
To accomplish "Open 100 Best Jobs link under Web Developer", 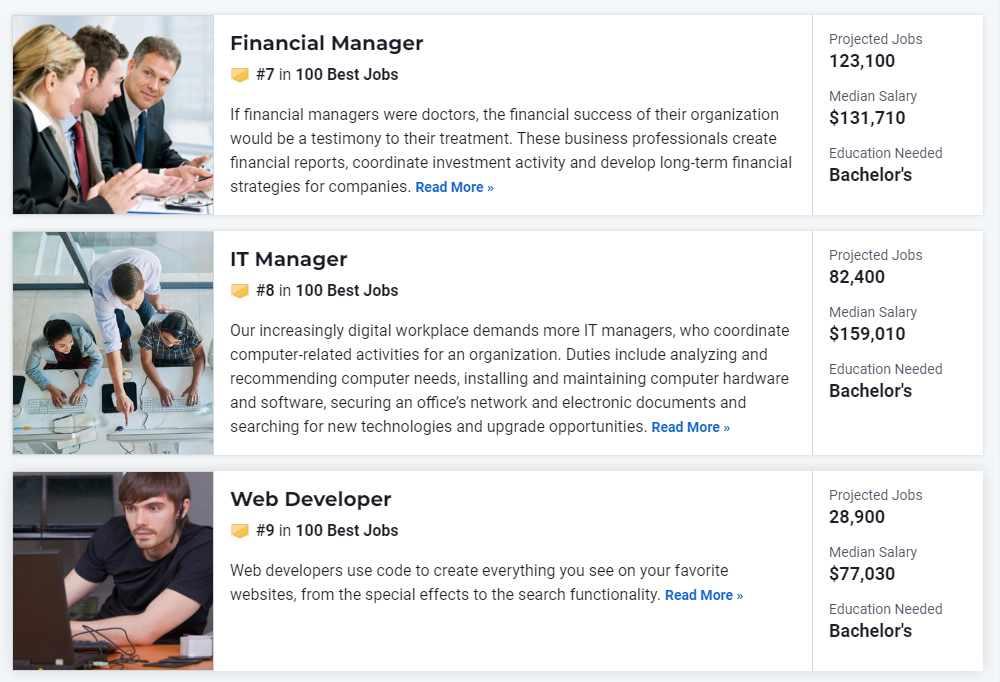I will [x=347, y=531].
